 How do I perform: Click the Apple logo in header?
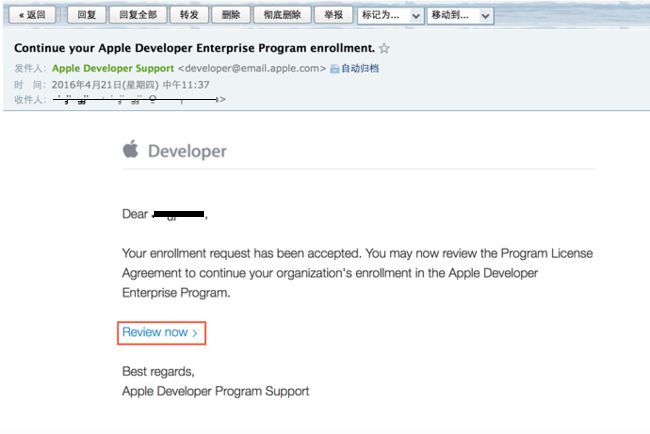point(131,149)
